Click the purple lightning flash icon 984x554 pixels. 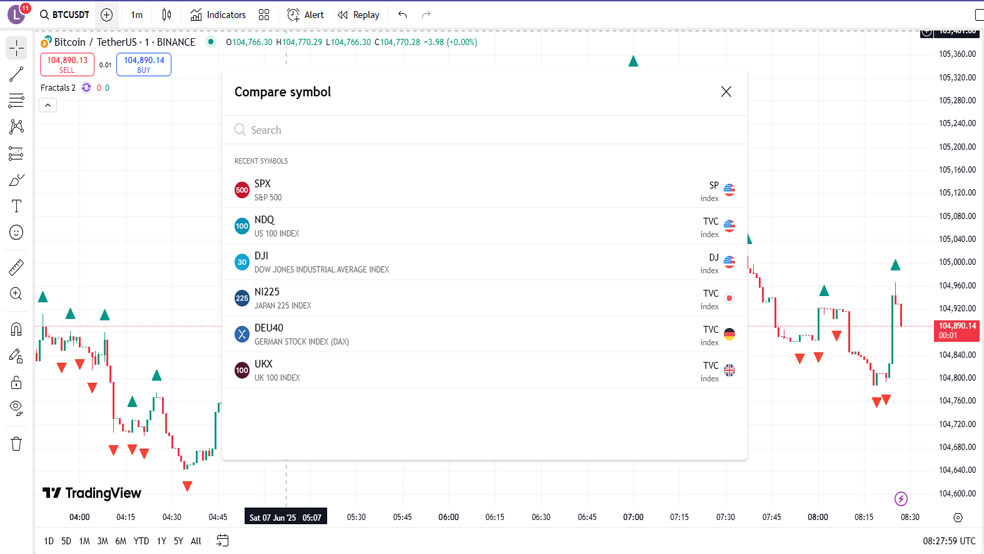click(901, 499)
